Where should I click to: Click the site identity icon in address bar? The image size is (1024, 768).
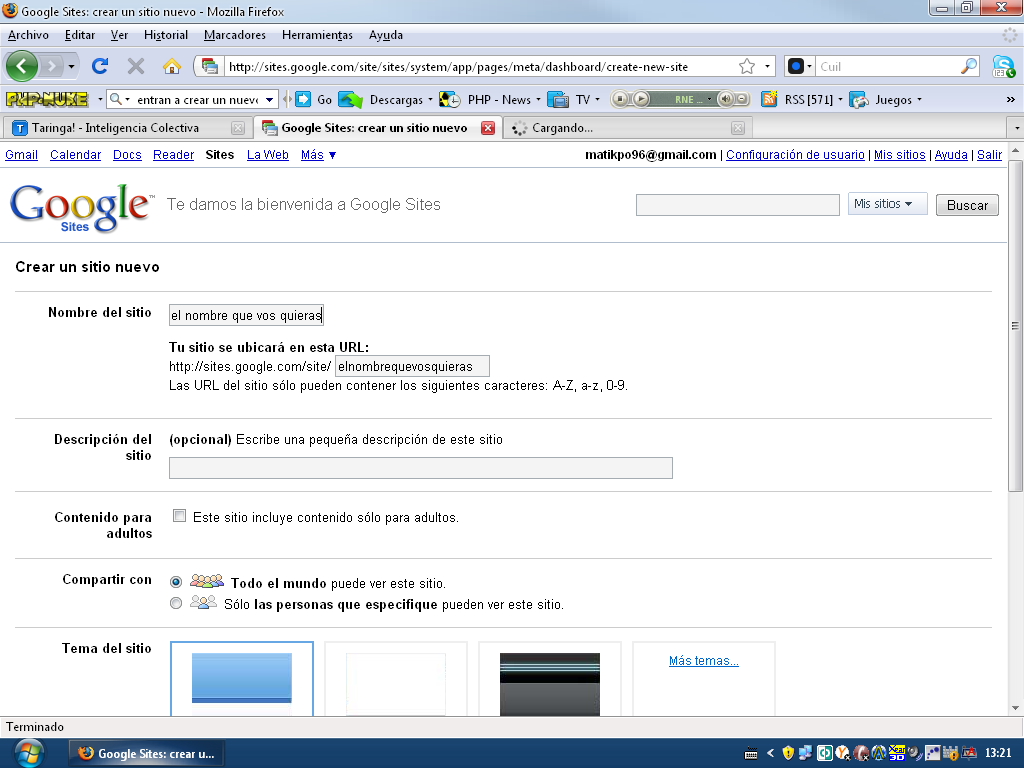tap(210, 66)
